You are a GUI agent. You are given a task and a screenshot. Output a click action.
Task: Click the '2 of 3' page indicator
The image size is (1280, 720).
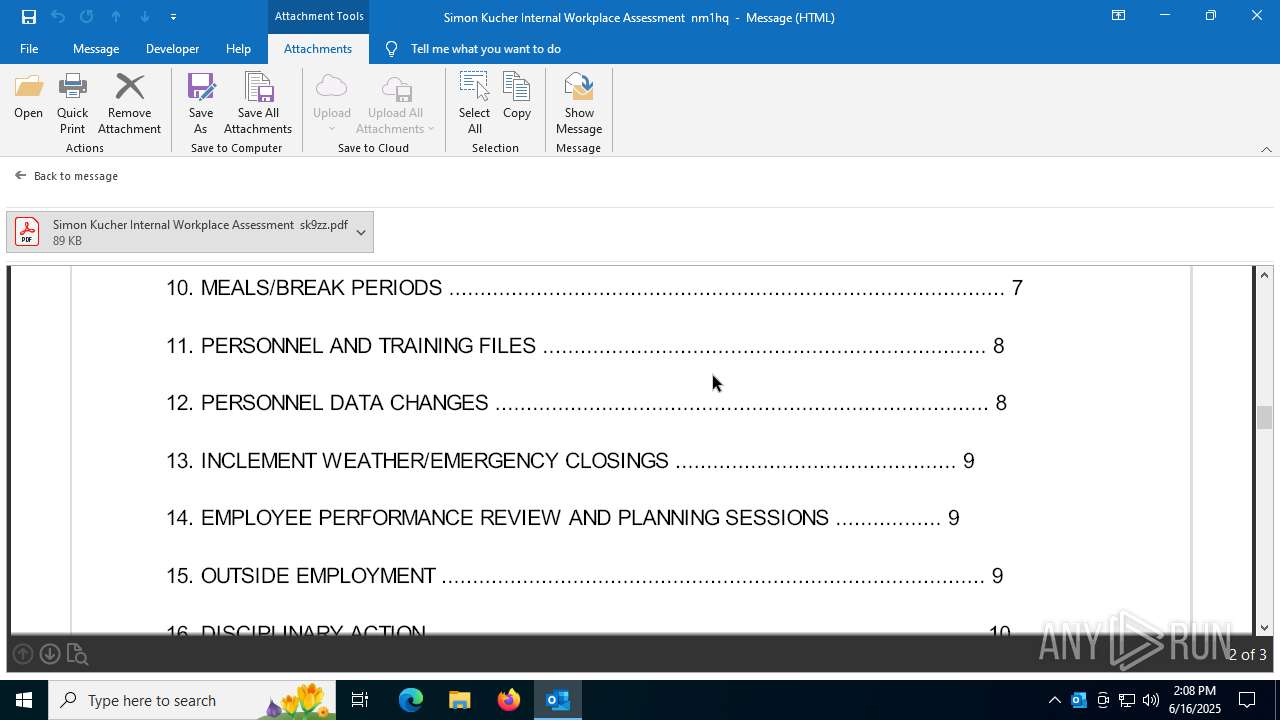coord(1247,654)
